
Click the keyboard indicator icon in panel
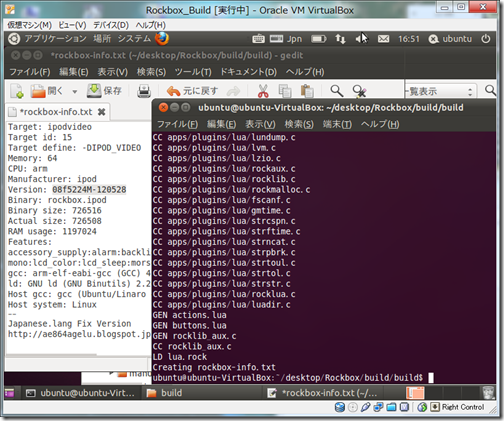(x=258, y=39)
